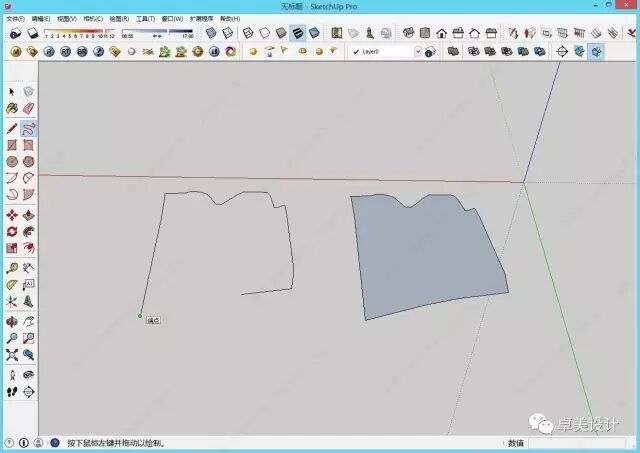640x453 pixels.
Task: Open the 窗口(W) menu
Action: click(172, 19)
